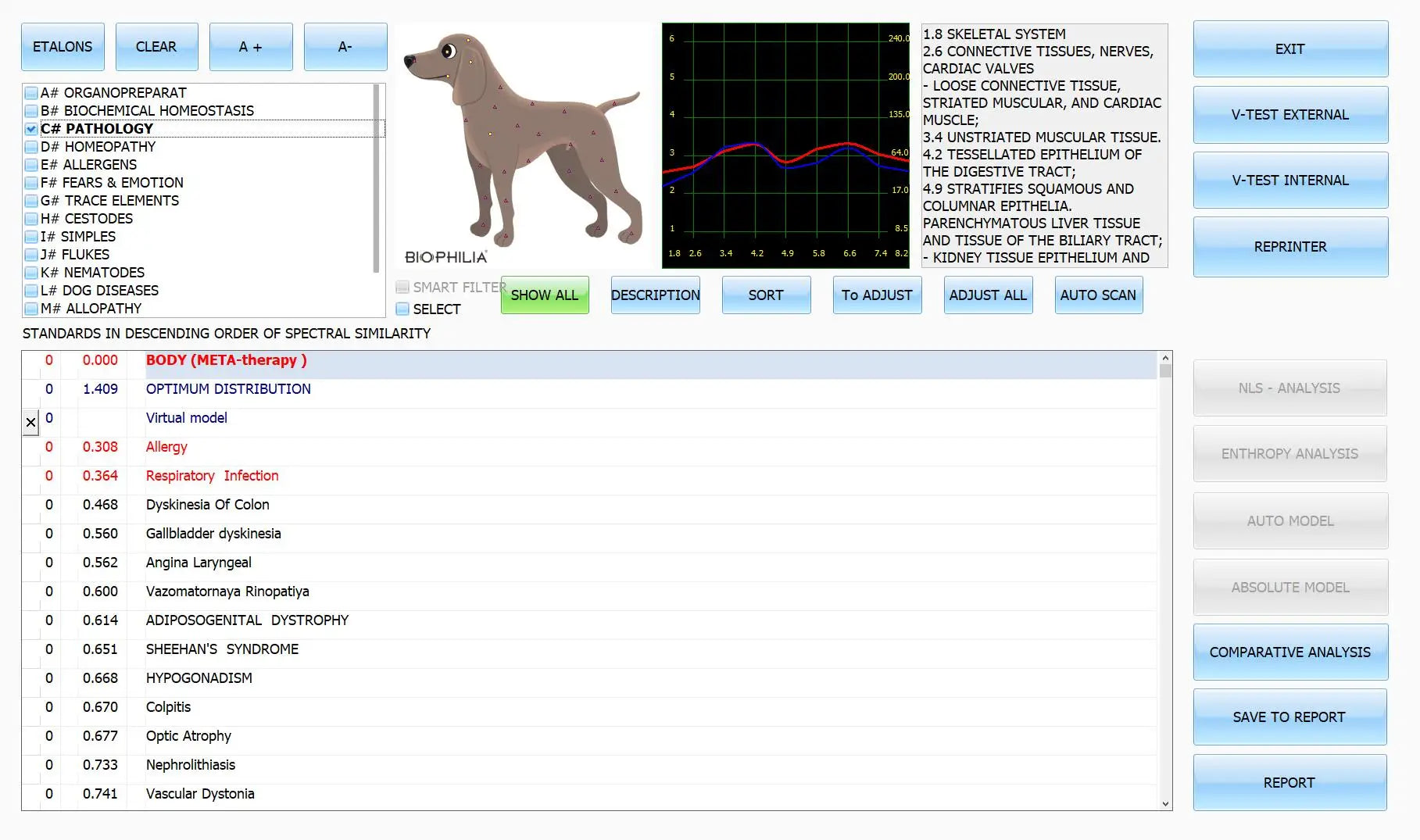Decrease font size with A- button
This screenshot has width=1420, height=840.
345,47
